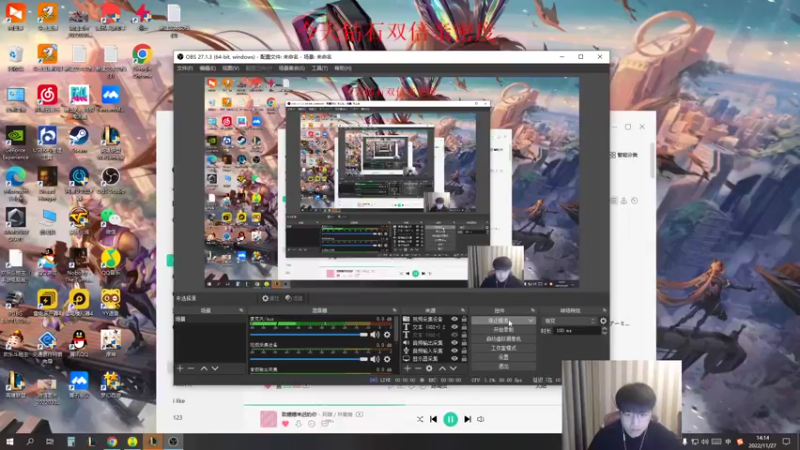Open the View menu in OBS
This screenshot has width=800, height=450.
click(230, 68)
